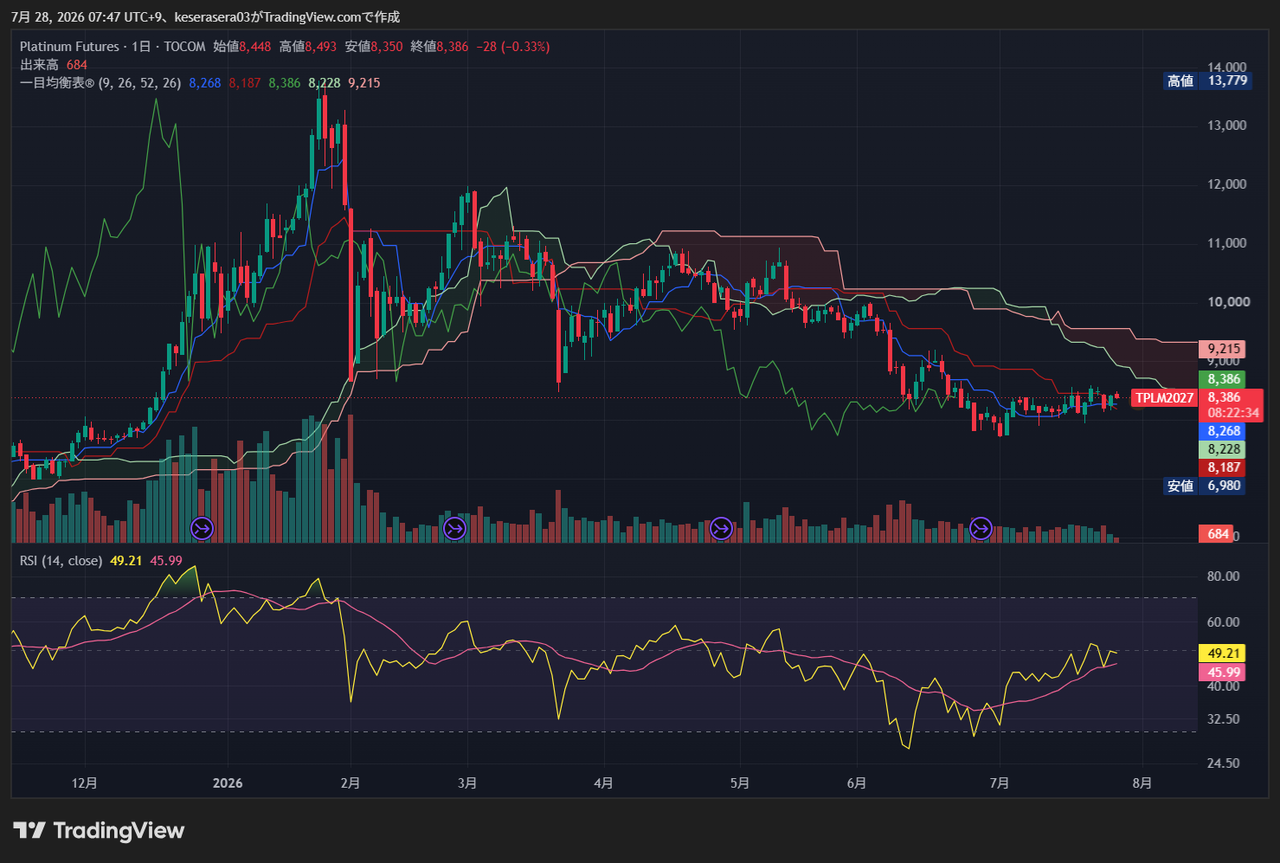Click the snapshot creation date and author line

point(205,16)
